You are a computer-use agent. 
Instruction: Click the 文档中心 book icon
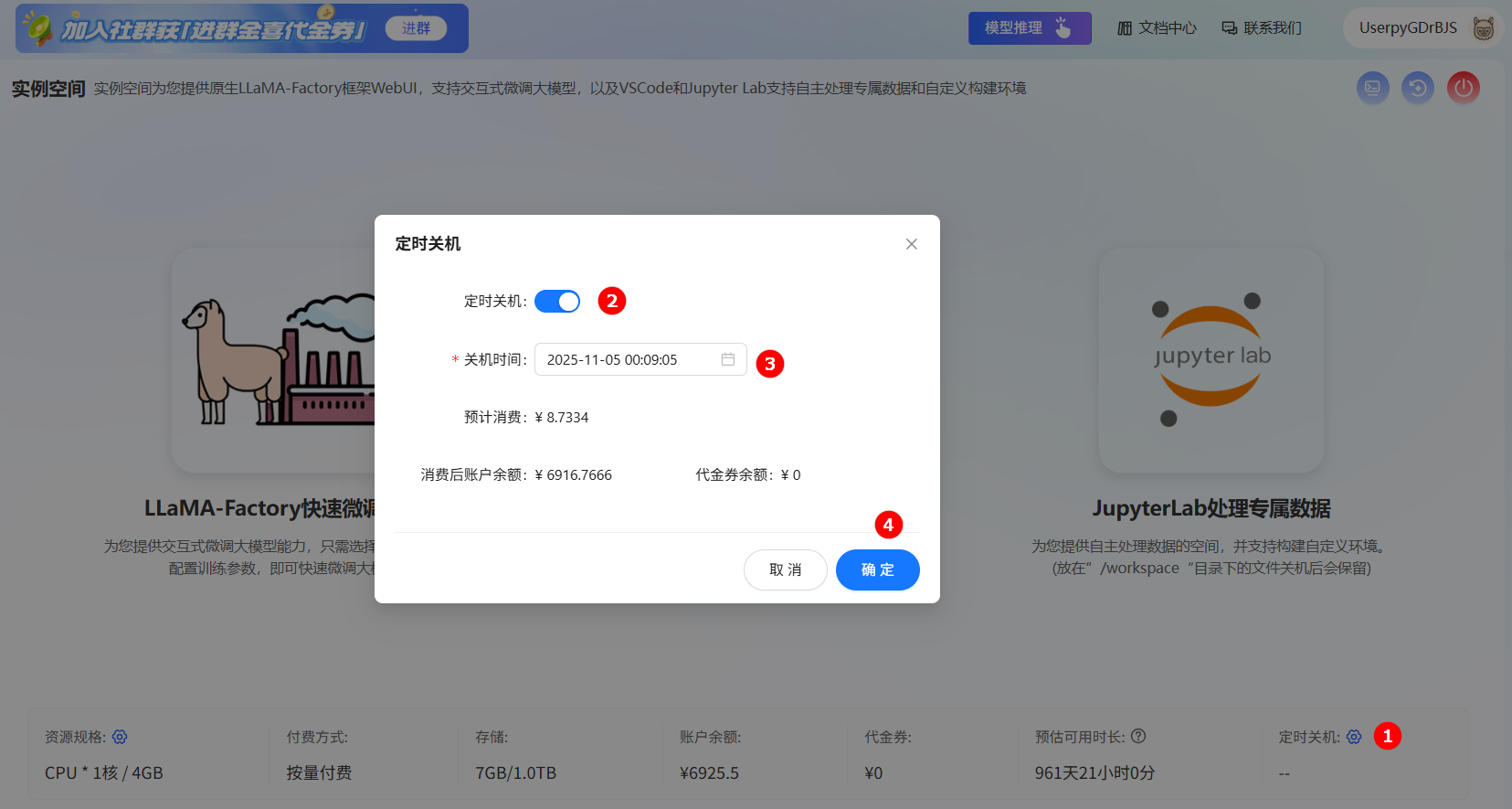pos(1125,28)
